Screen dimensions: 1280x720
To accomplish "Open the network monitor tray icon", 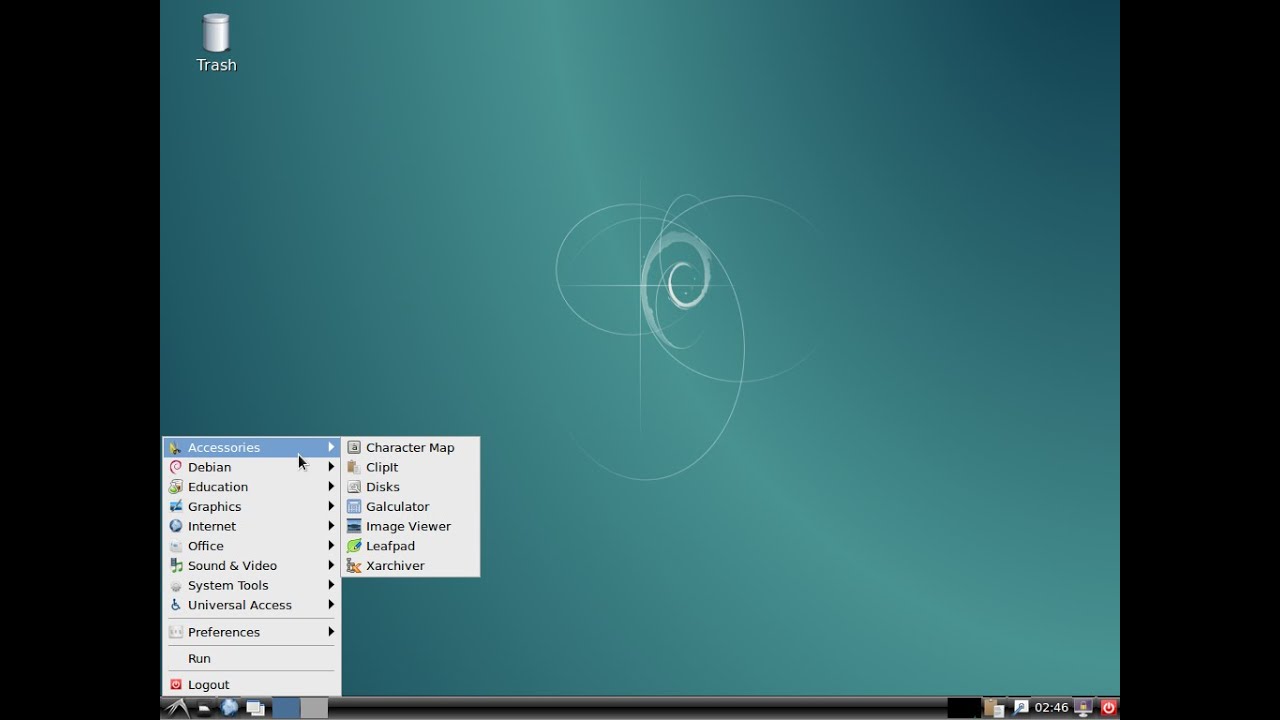I will [1083, 708].
